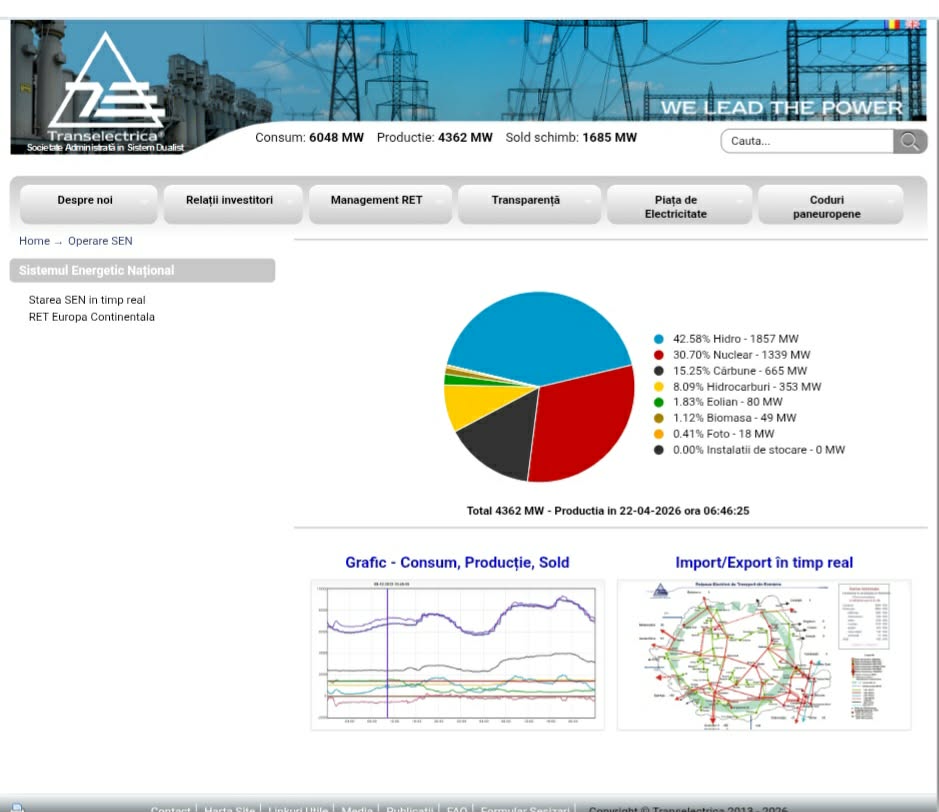This screenshot has height=812, width=939.
Task: Click the blue Hidro legend dot
Action: pyautogui.click(x=659, y=339)
